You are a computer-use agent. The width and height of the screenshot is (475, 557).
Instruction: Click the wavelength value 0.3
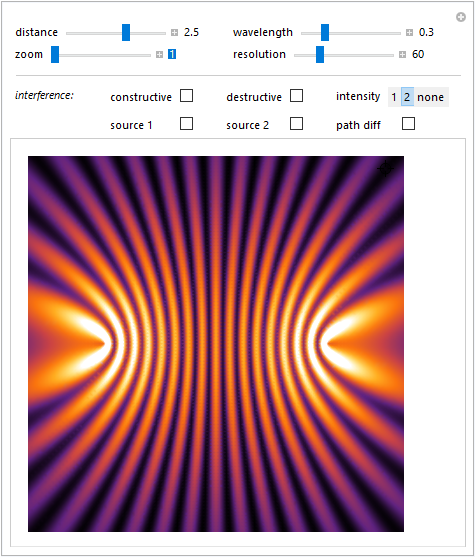[x=426, y=32]
